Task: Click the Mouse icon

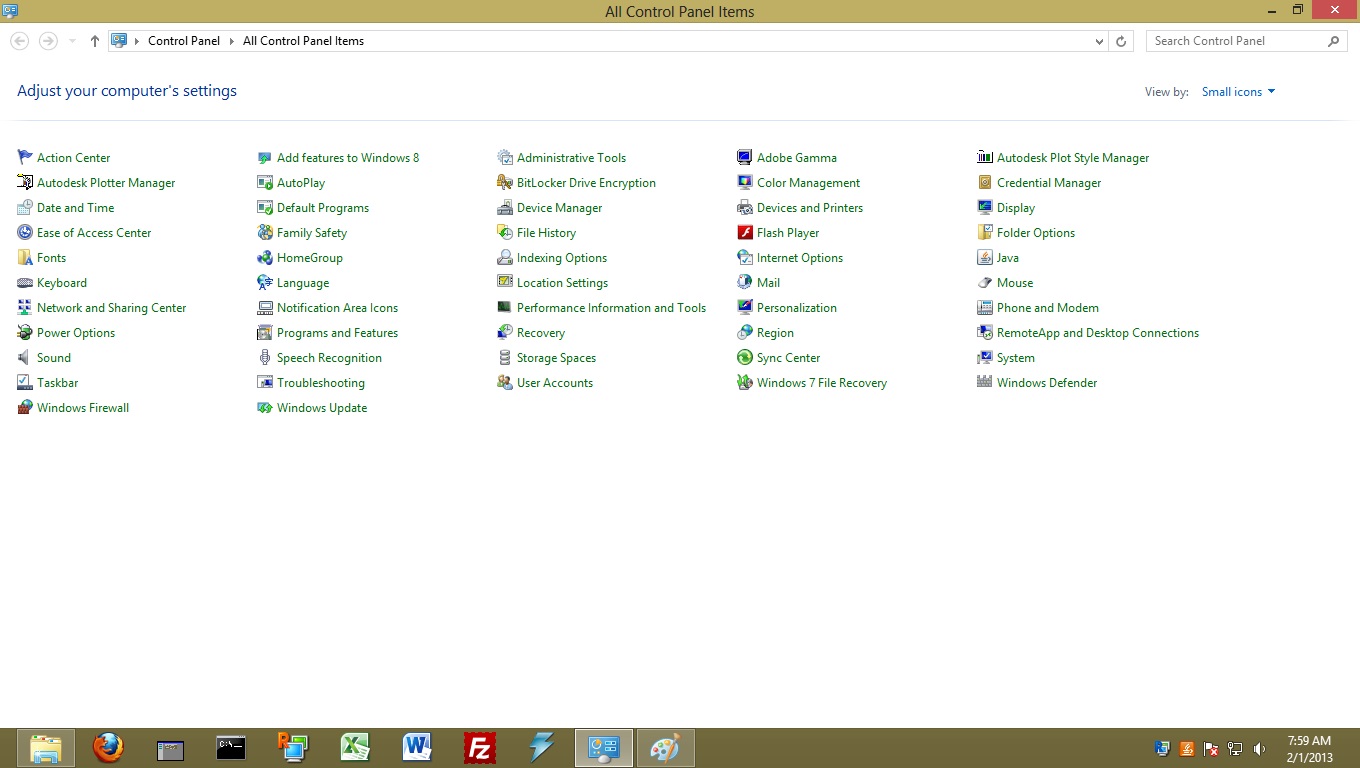Action: tap(985, 283)
